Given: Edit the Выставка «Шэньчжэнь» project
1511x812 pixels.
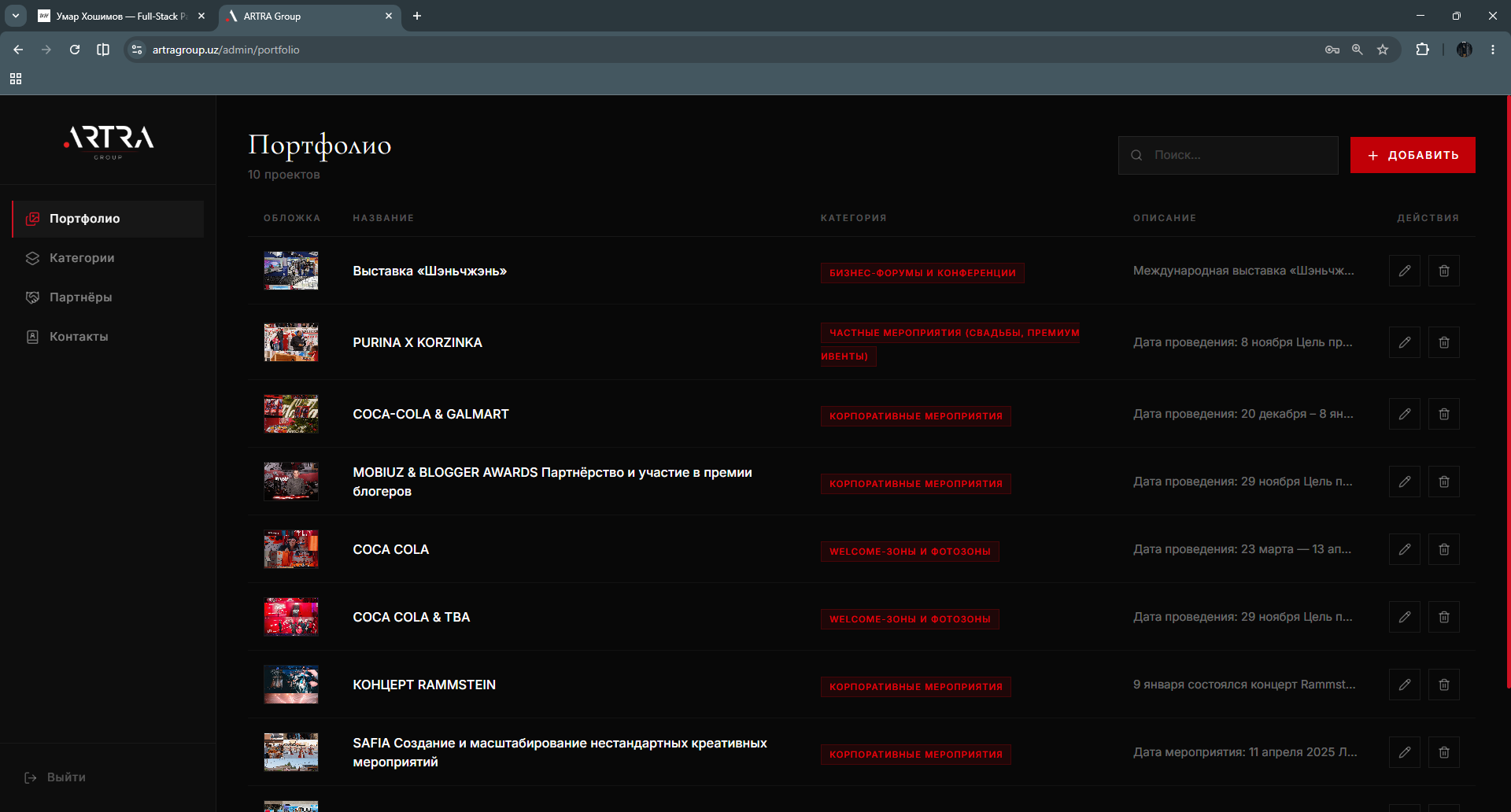Looking at the screenshot, I should tap(1405, 271).
